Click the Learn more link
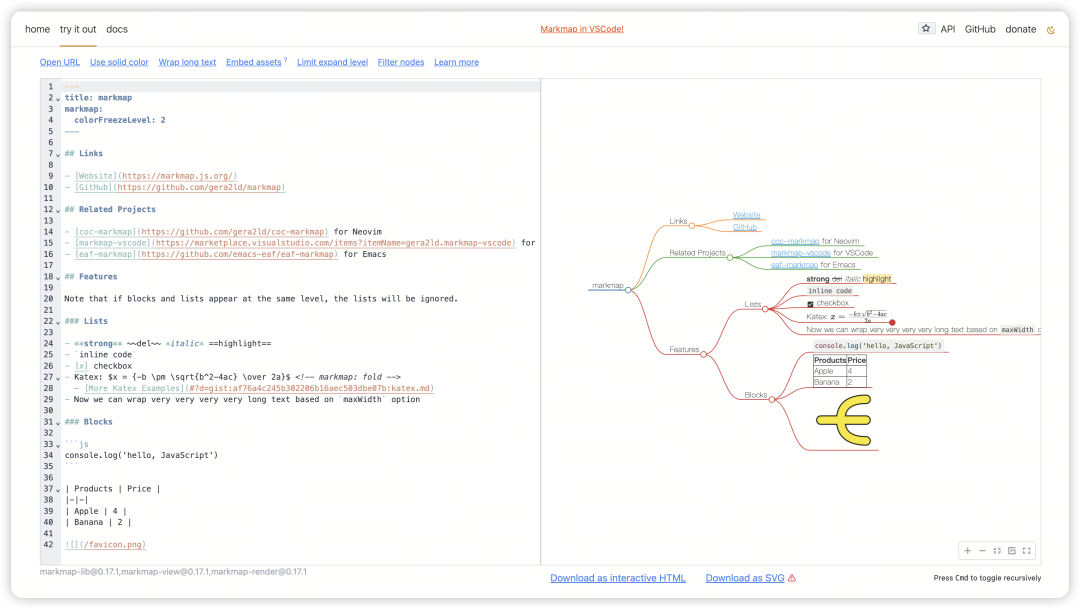The height and width of the screenshot is (609, 1080). [x=456, y=62]
